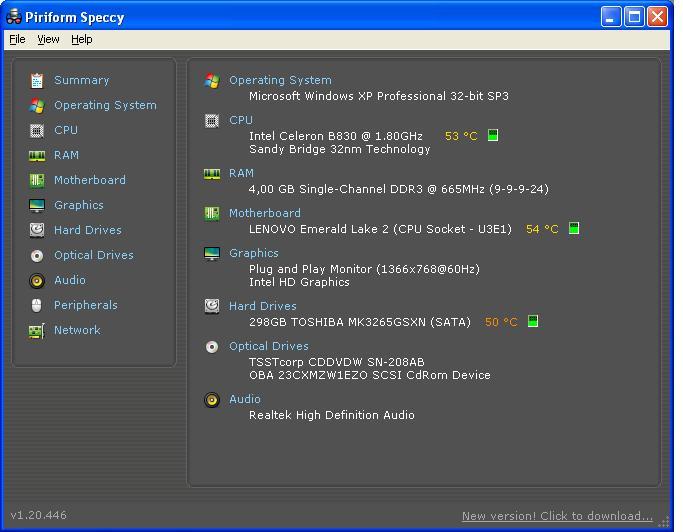Click the Windows flag icon beside sidebar Operating System
Image resolution: width=683 pixels, height=532 pixels.
pos(37,105)
